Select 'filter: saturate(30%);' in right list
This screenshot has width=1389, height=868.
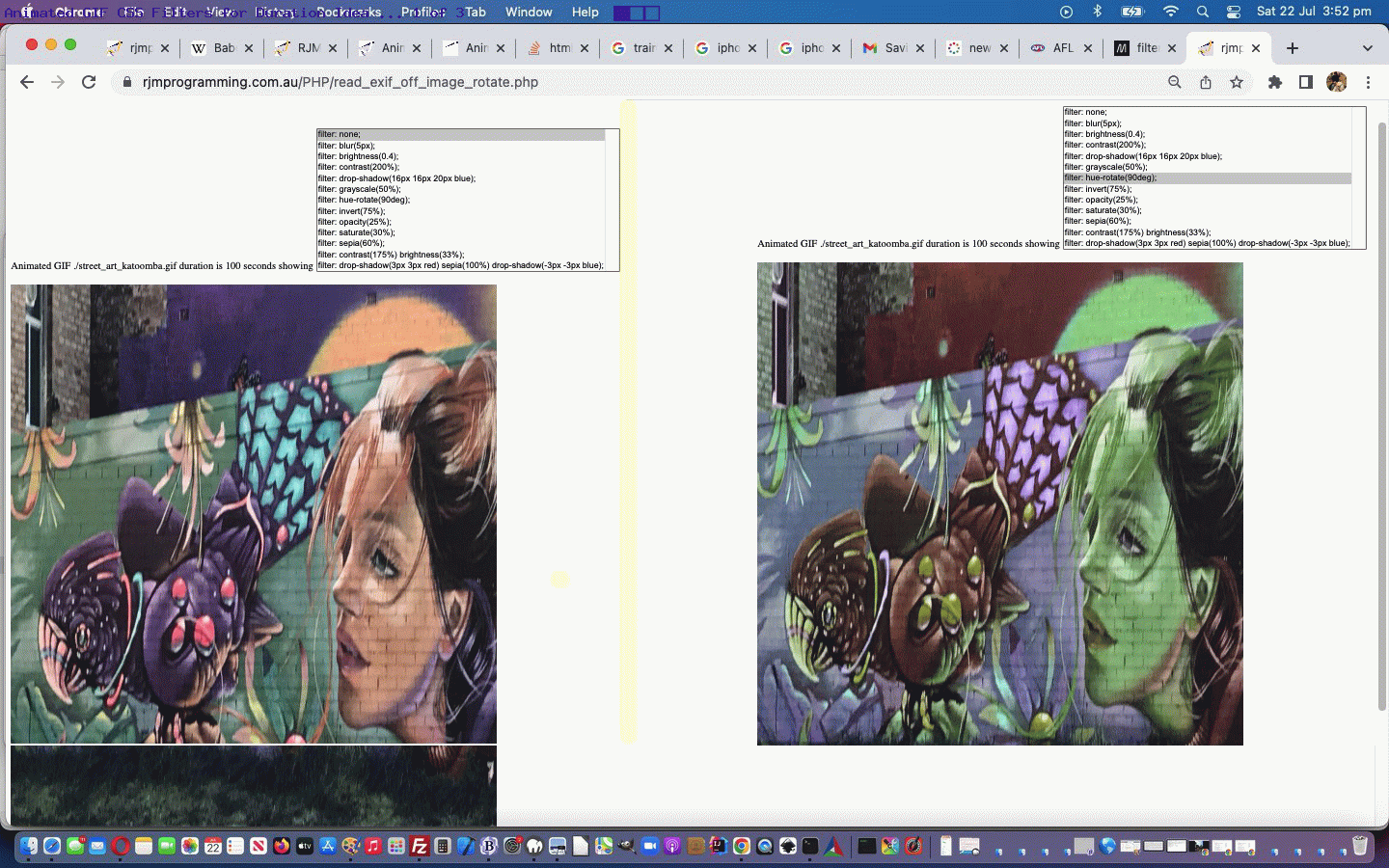1208,210
